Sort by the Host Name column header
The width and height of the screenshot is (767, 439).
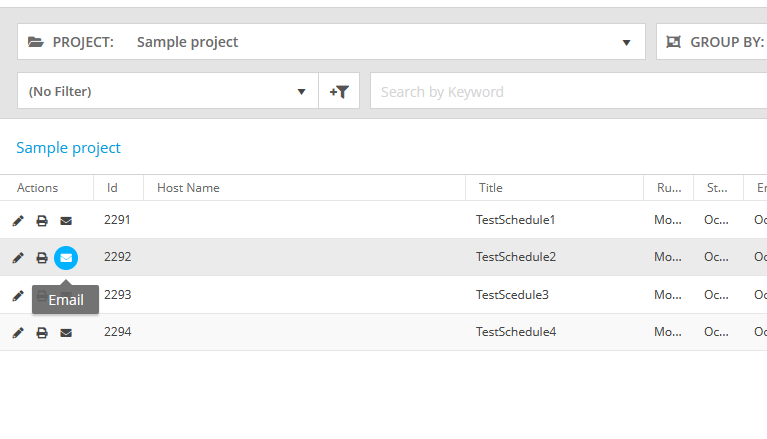click(188, 188)
